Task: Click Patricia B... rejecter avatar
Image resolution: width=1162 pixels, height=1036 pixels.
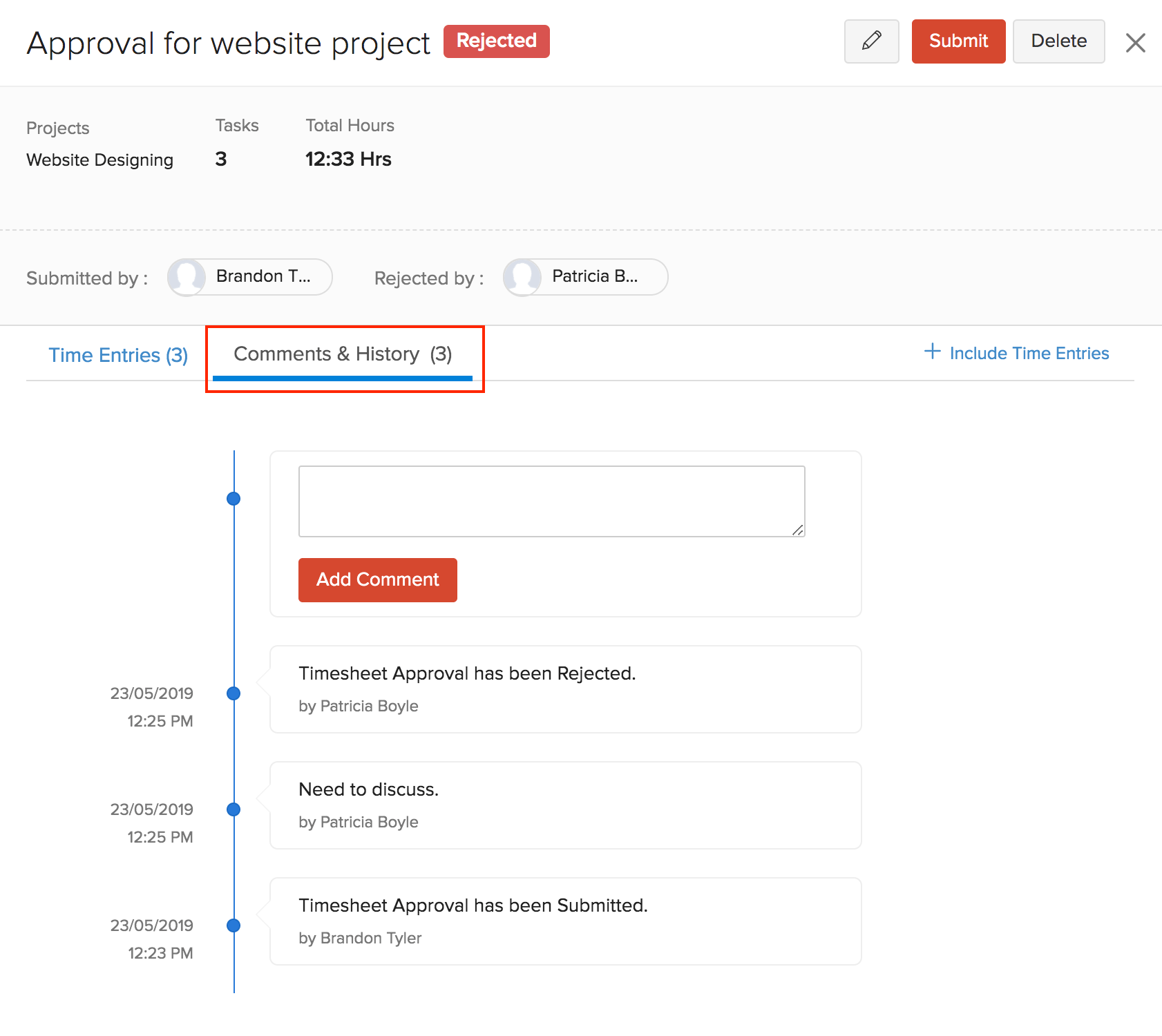Action: pos(523,277)
